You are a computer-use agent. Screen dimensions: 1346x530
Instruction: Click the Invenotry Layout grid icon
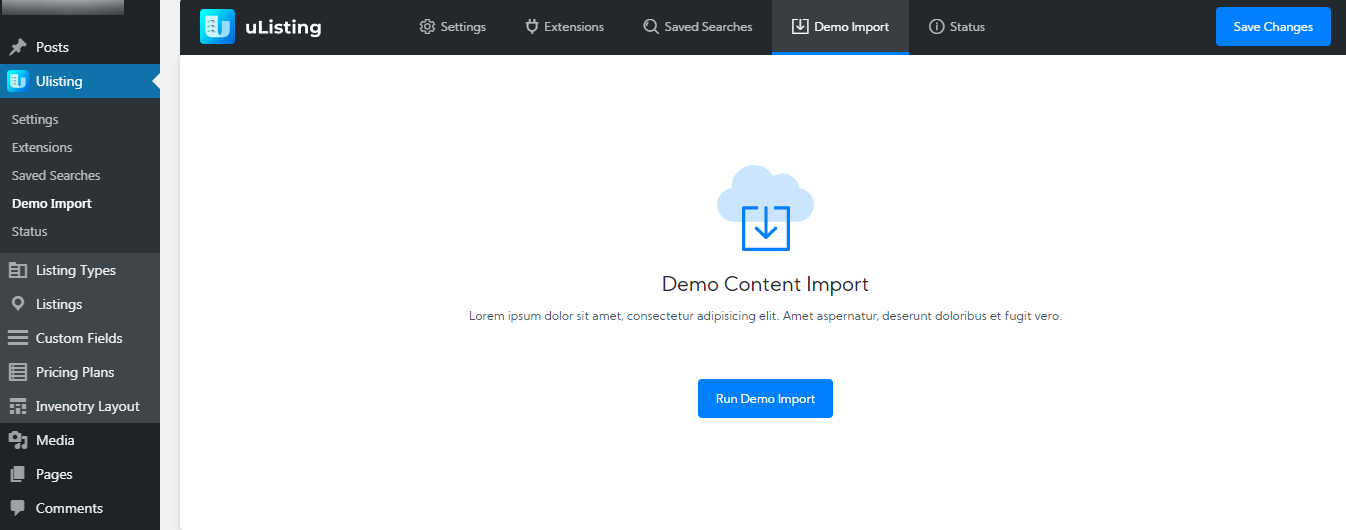18,406
